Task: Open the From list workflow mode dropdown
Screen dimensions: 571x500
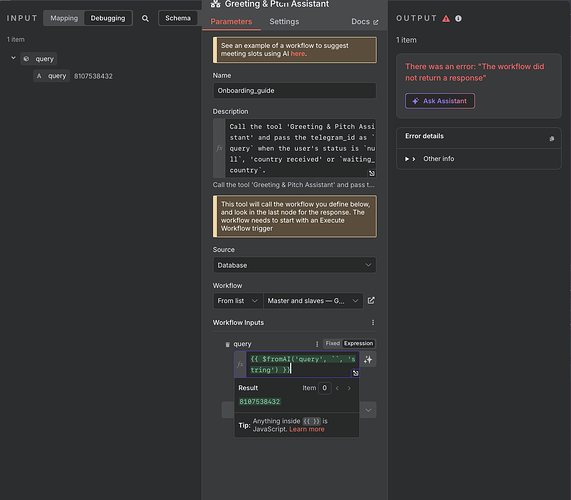Action: tap(238, 301)
